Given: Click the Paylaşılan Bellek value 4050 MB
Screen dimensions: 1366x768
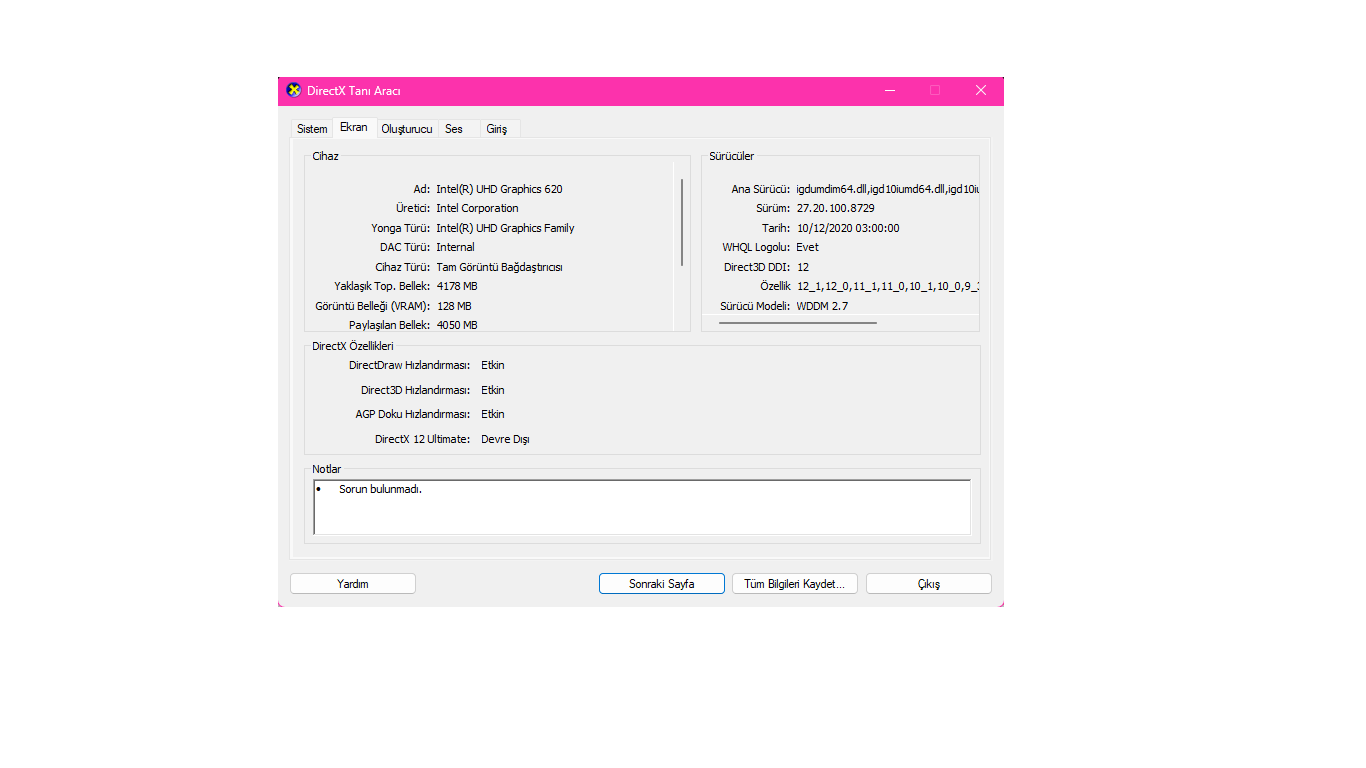Looking at the screenshot, I should point(457,325).
